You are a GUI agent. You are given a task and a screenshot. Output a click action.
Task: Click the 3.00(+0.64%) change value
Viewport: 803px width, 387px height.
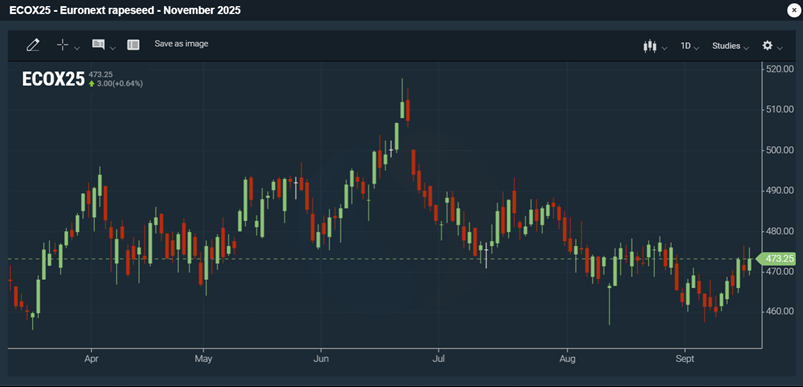pyautogui.click(x=120, y=83)
